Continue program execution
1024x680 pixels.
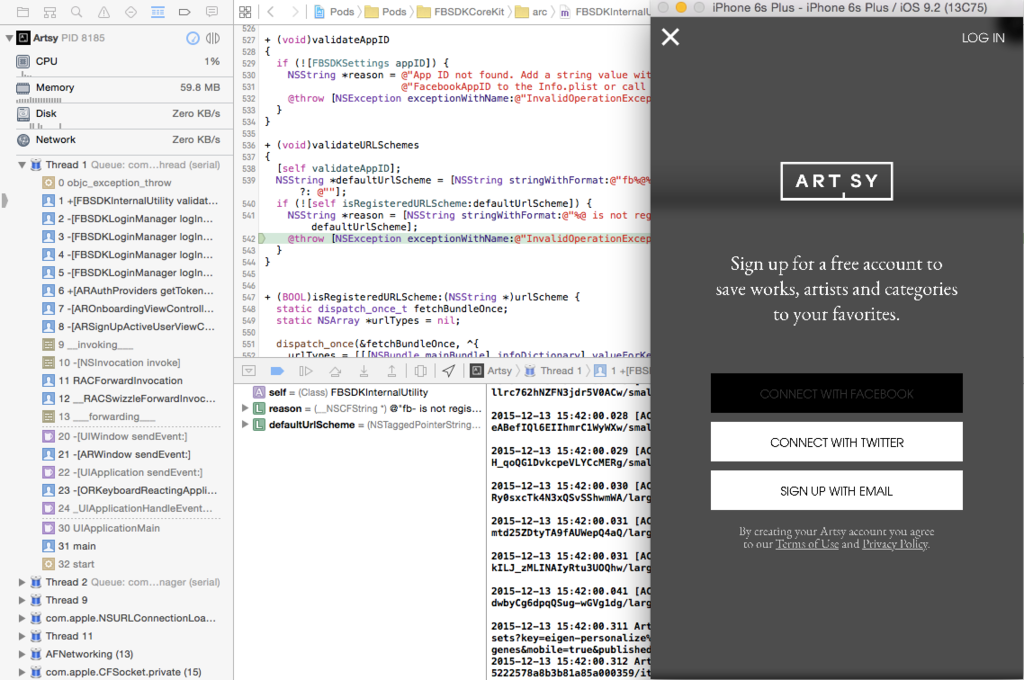coord(306,370)
